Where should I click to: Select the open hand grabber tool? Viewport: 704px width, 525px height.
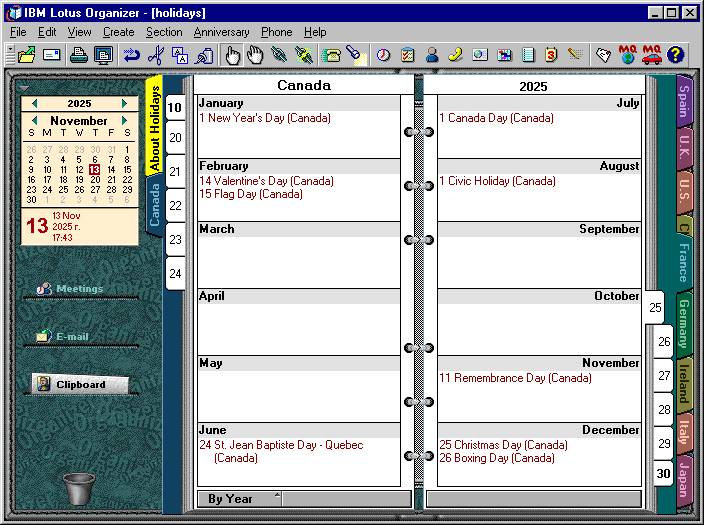point(256,55)
